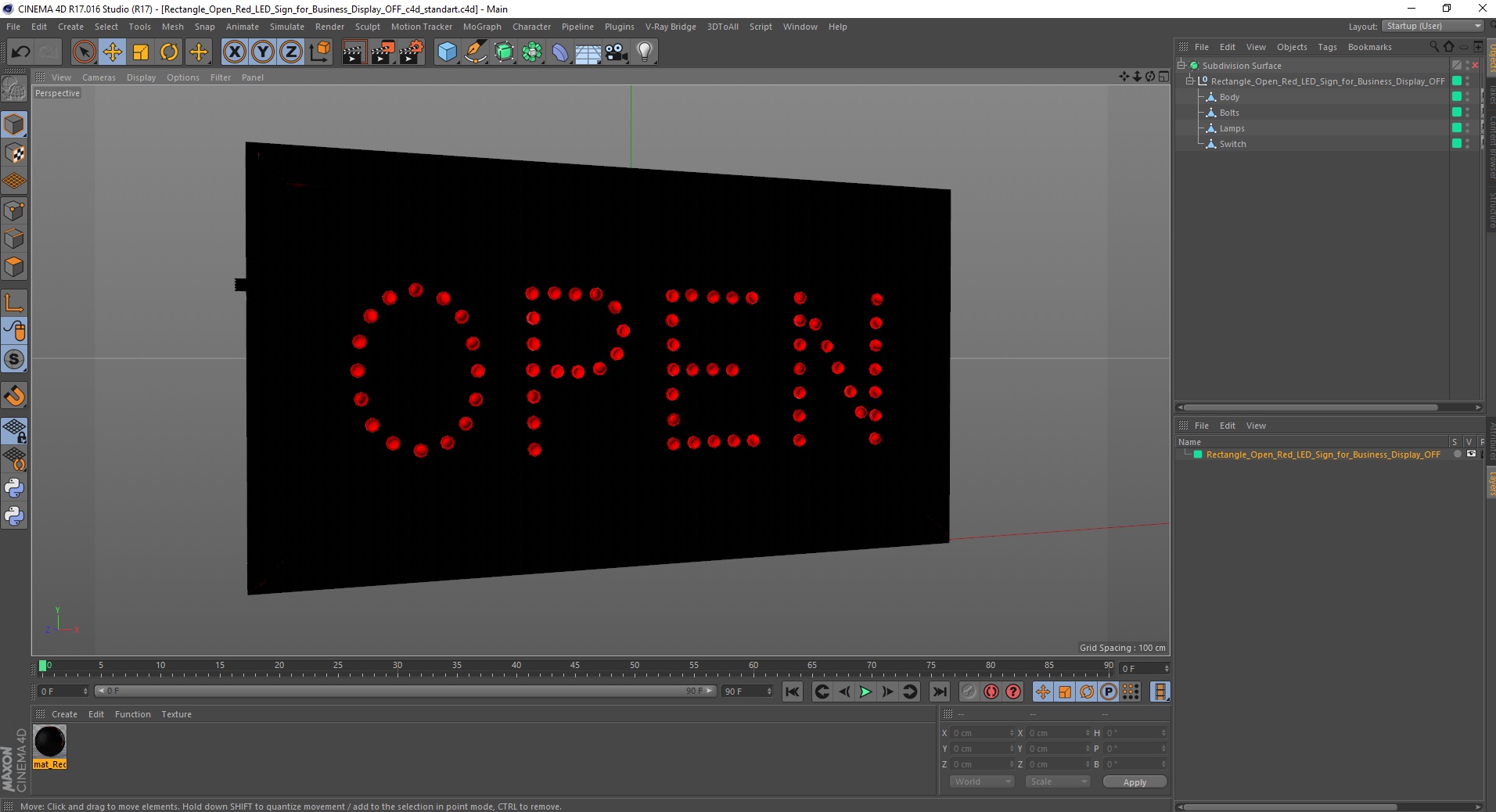Add a Light object
This screenshot has height=812, width=1496.
pos(645,52)
